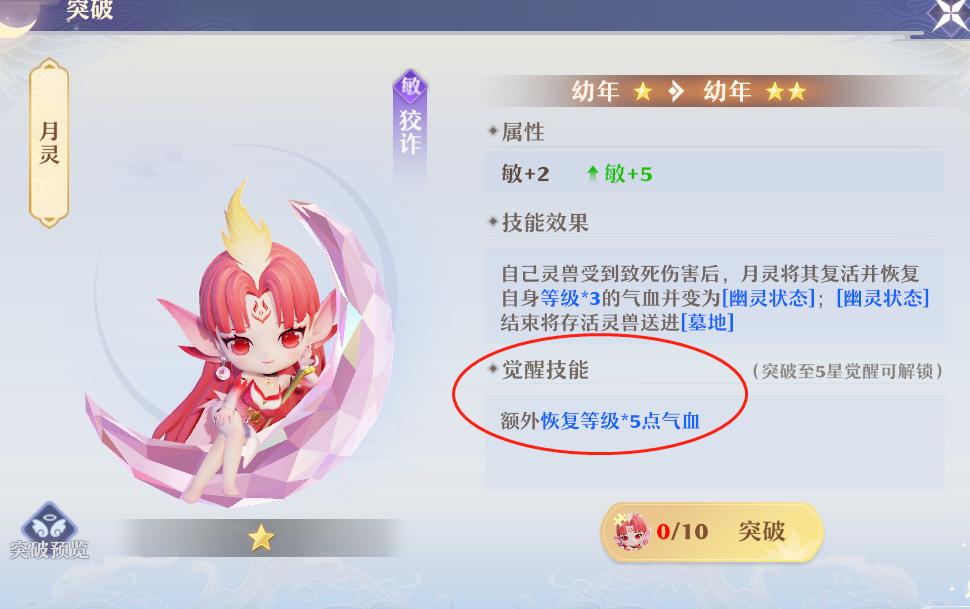Click the Moon Spirit shard icon beside 0/10
Image resolution: width=970 pixels, height=609 pixels.
[x=632, y=532]
